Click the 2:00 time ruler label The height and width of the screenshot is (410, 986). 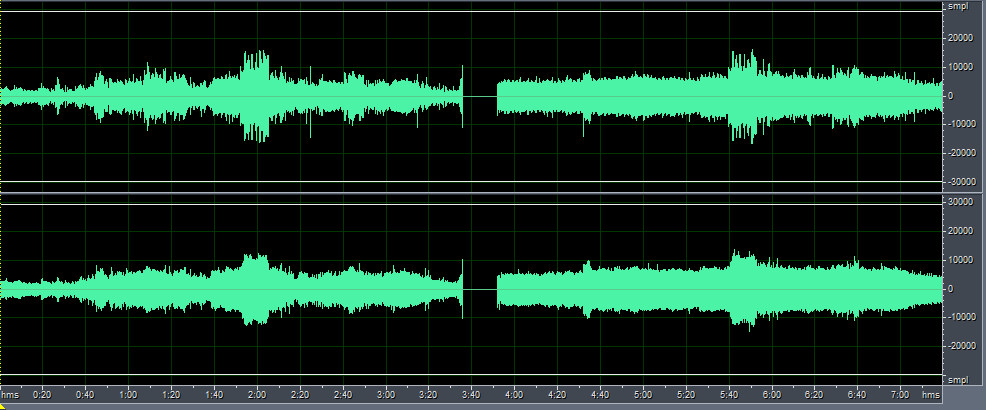click(x=257, y=395)
